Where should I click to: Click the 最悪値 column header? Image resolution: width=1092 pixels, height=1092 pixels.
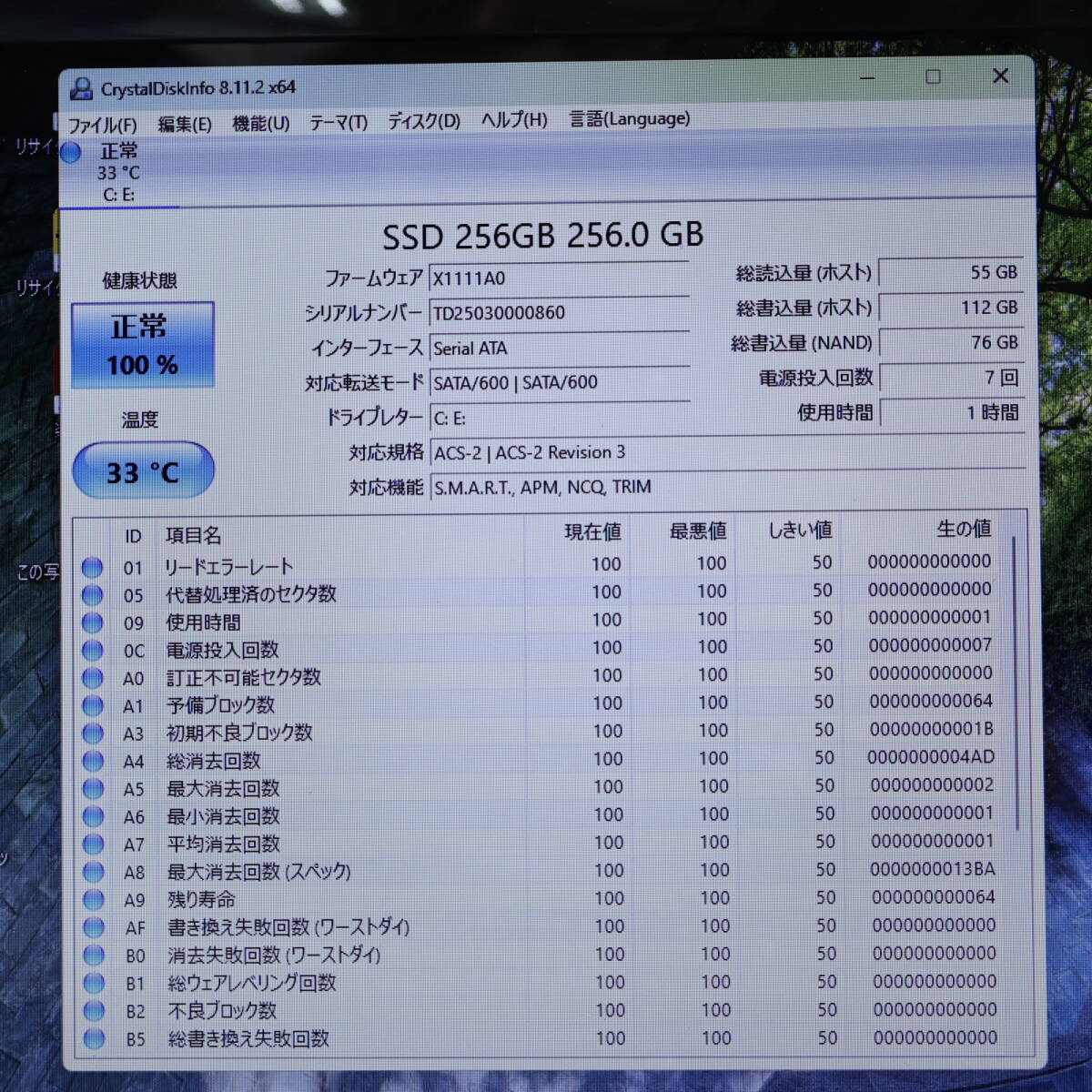(698, 531)
